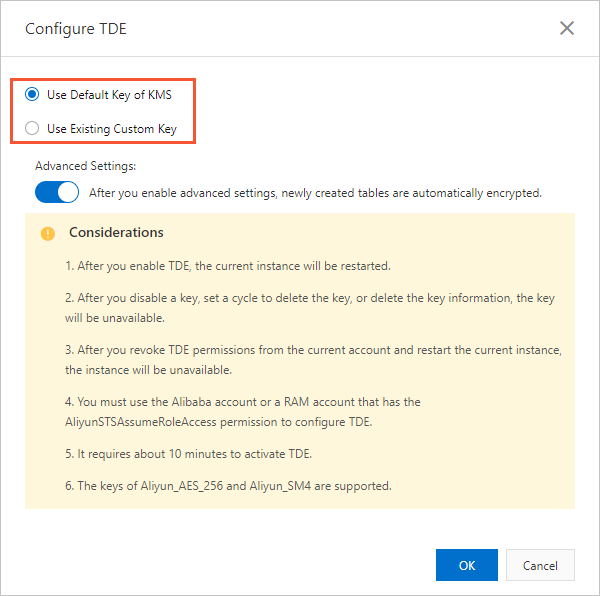Click the Alibaba or RAM account consideration line

pos(243,402)
